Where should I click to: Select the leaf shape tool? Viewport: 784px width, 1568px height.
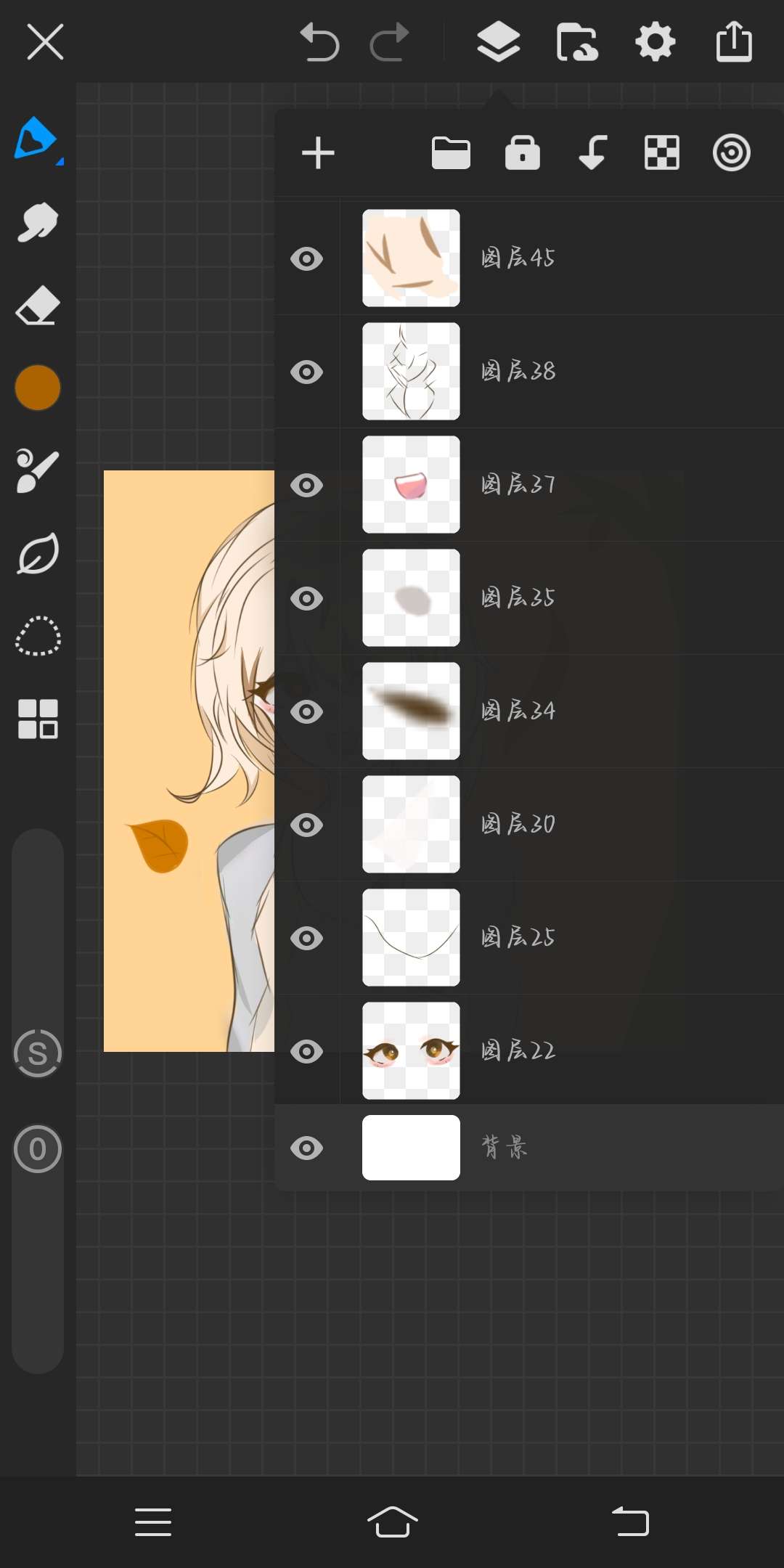[x=38, y=554]
